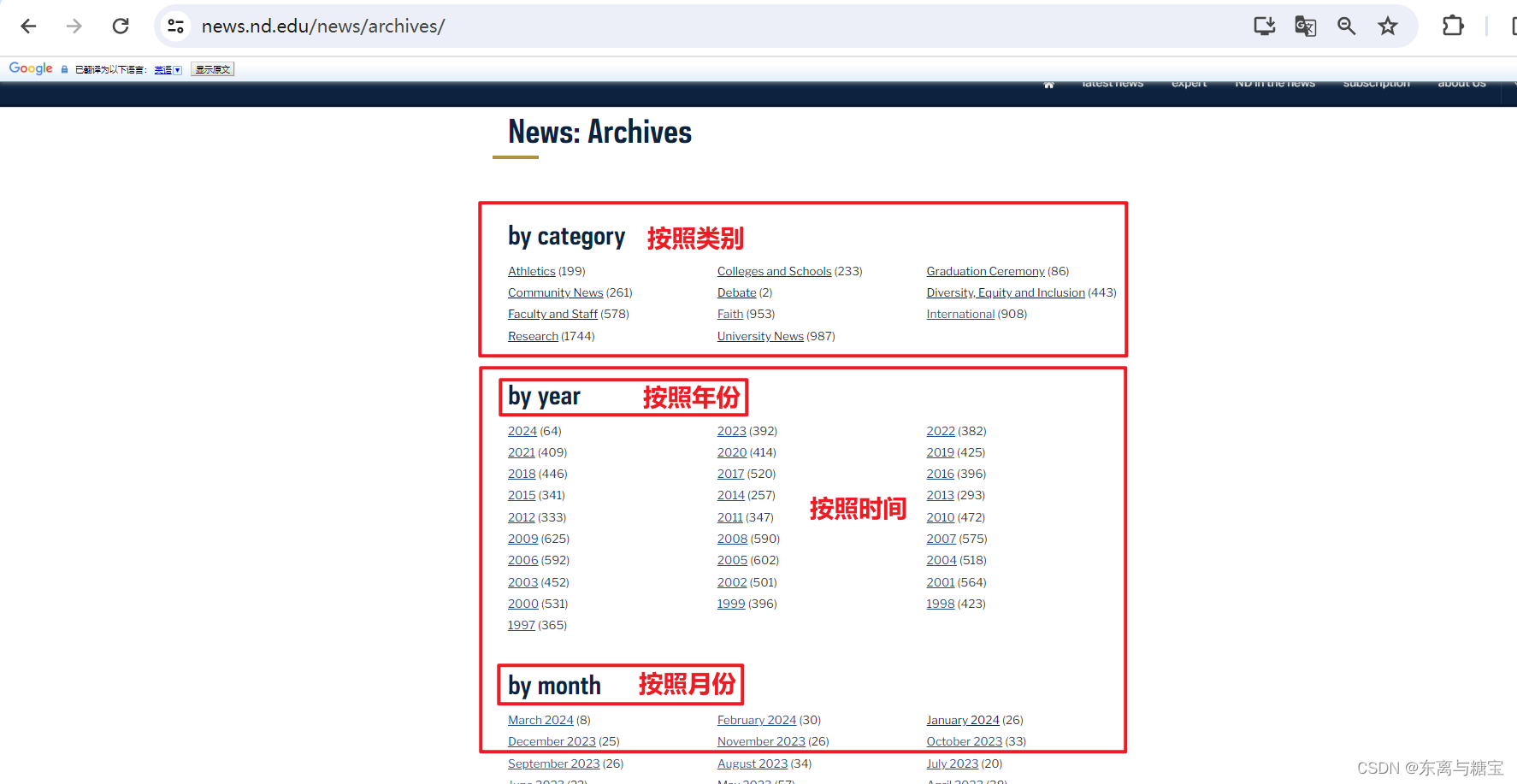The image size is (1517, 784).
Task: Open the 2018 year archive link
Action: coord(522,474)
